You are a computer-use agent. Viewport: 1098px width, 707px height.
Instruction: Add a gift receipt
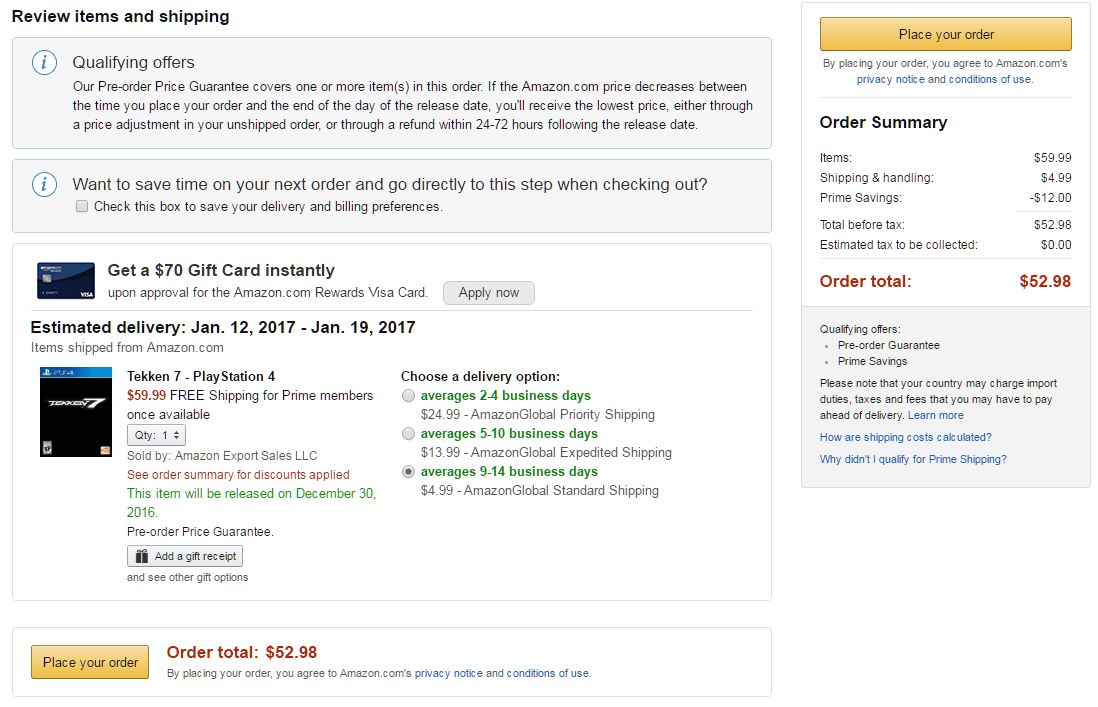pos(185,556)
